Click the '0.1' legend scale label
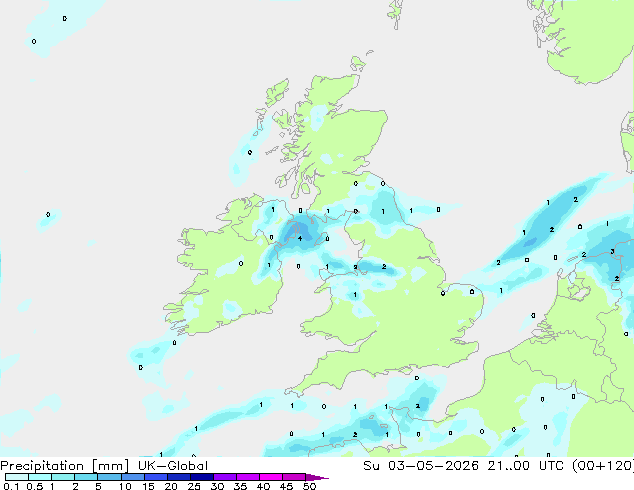This screenshot has height=490, width=634. (x=11, y=486)
